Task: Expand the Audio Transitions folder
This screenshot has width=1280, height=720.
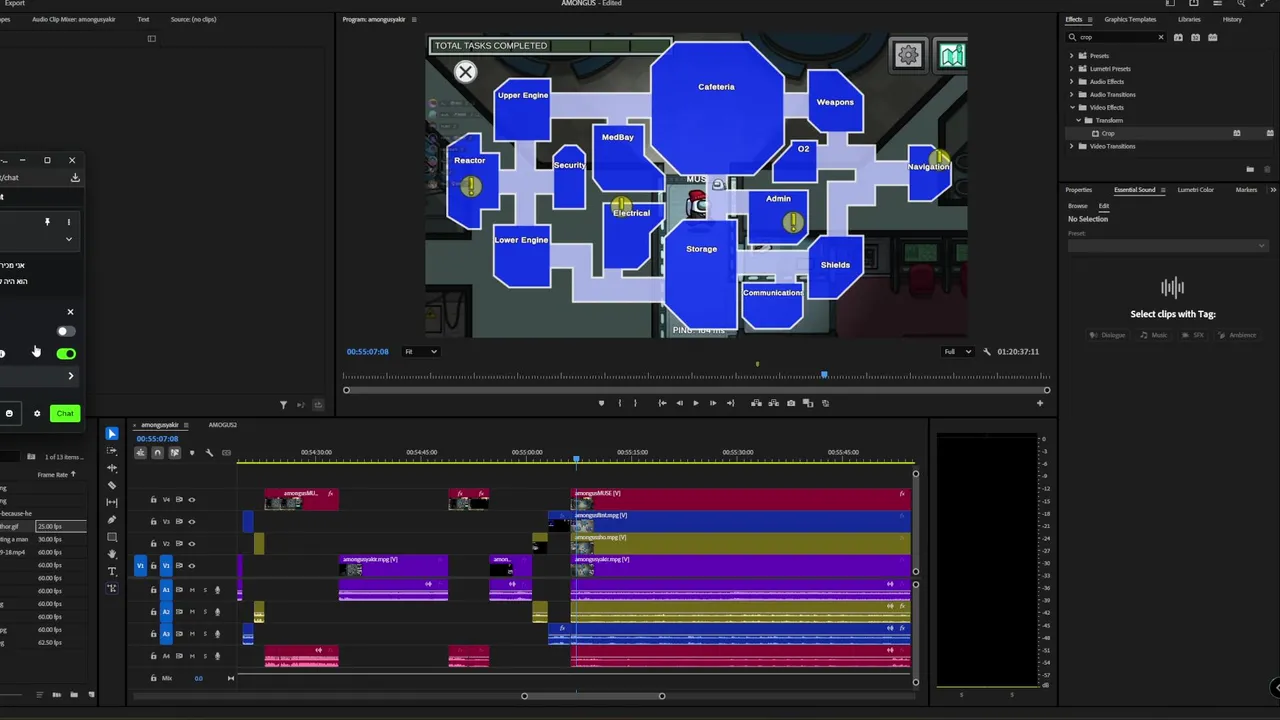Action: pos(1072,95)
